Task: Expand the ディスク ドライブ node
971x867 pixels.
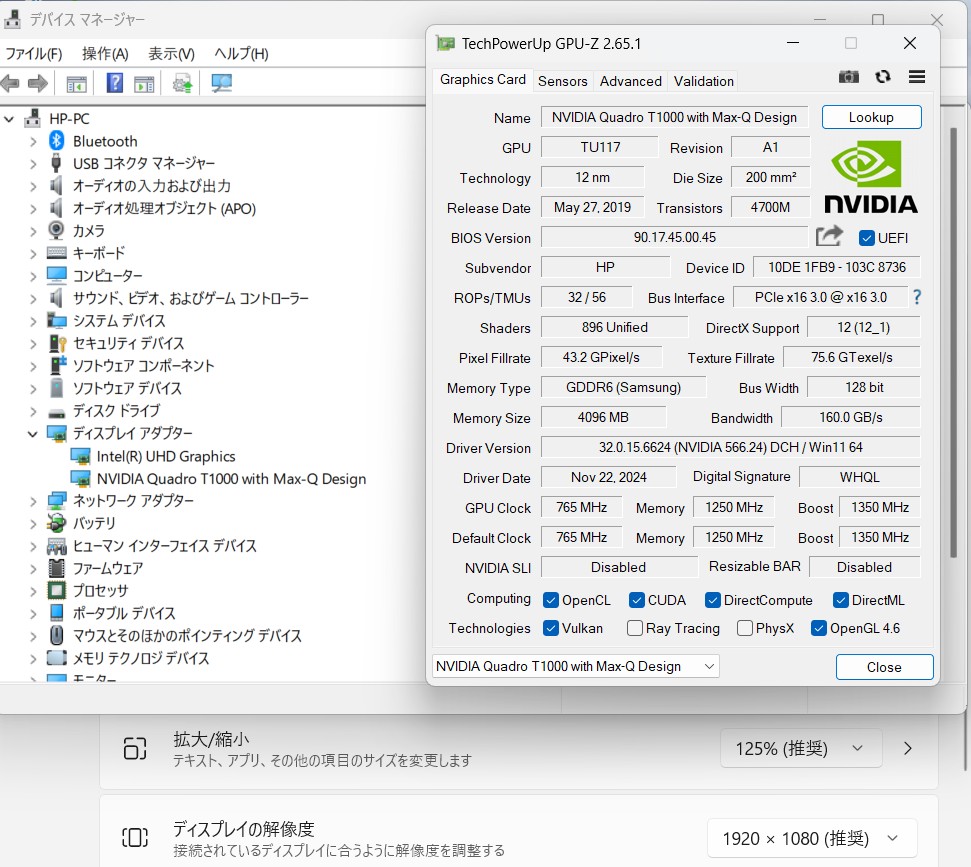Action: [x=33, y=411]
